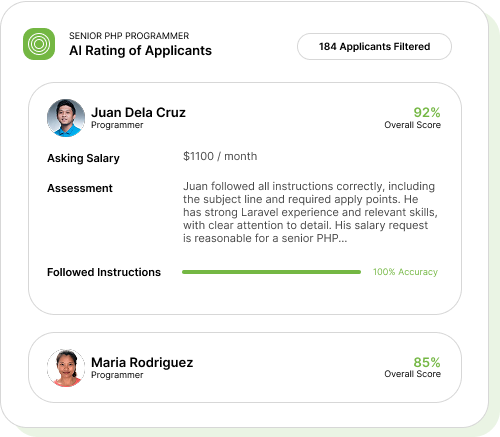Select the Juan Dela Cruz name
500x437 pixels.
point(138,112)
